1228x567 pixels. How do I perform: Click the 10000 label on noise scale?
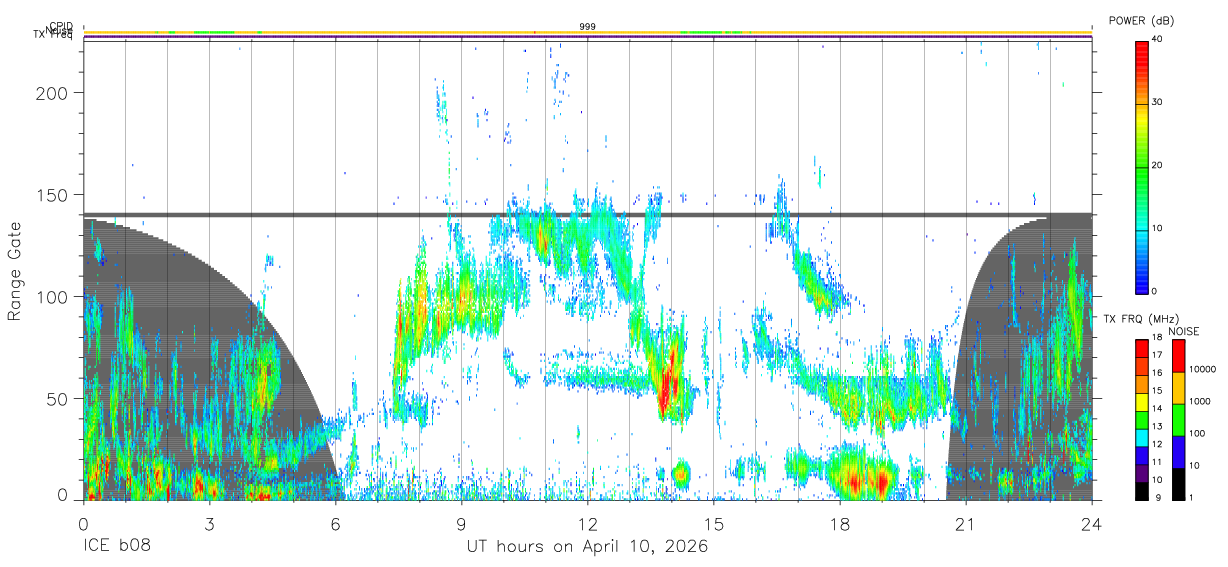pos(1204,370)
